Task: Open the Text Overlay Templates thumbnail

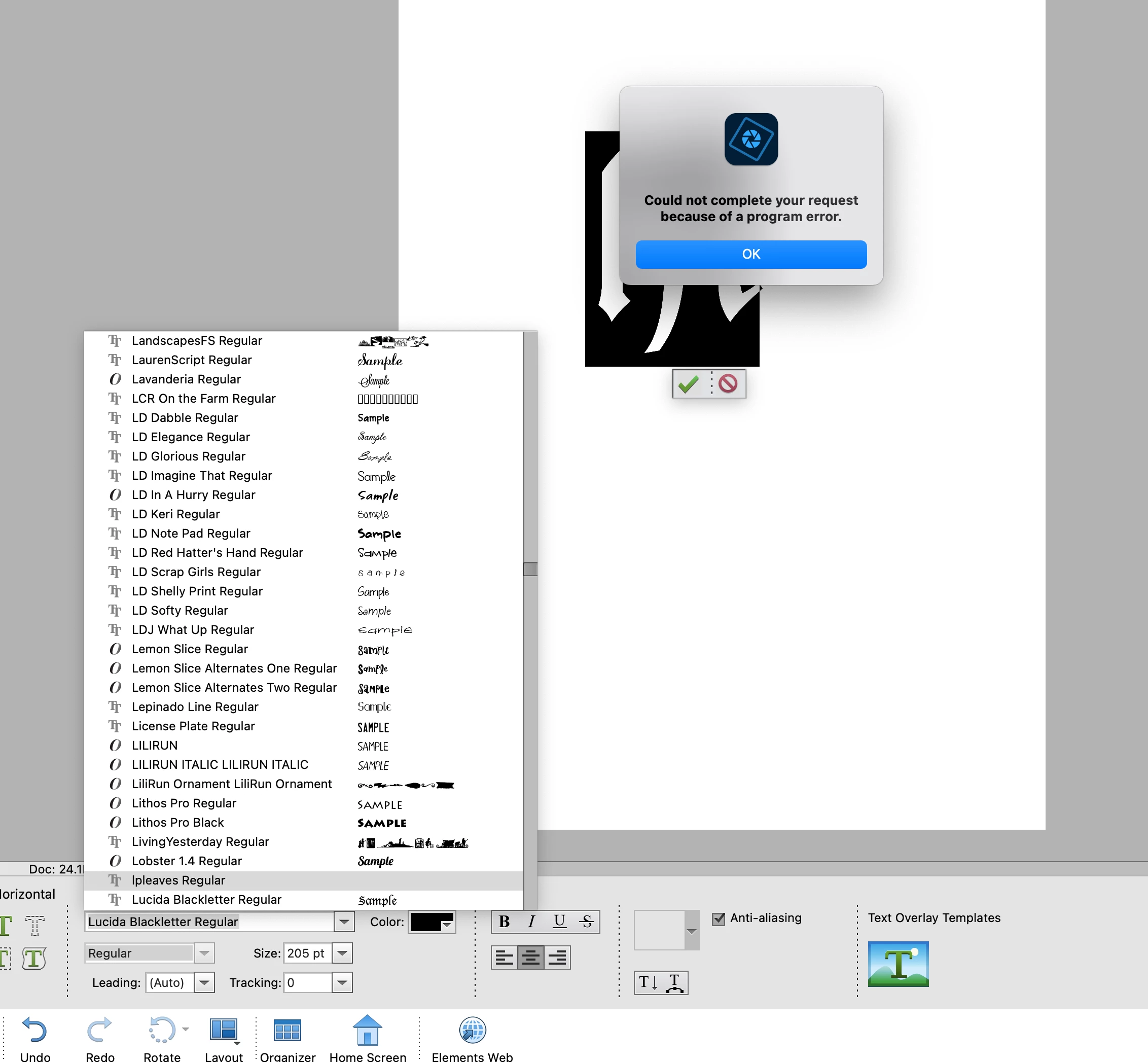Action: coord(898,964)
